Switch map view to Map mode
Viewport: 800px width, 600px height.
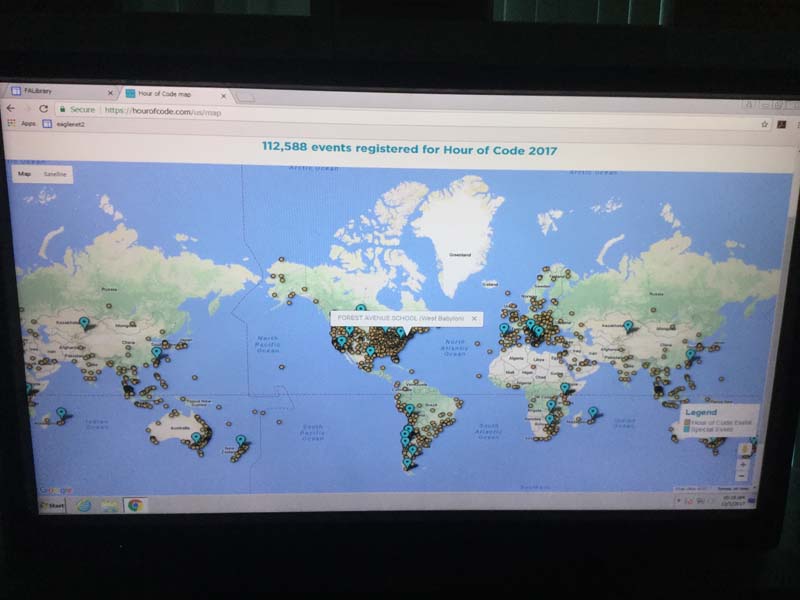point(24,173)
